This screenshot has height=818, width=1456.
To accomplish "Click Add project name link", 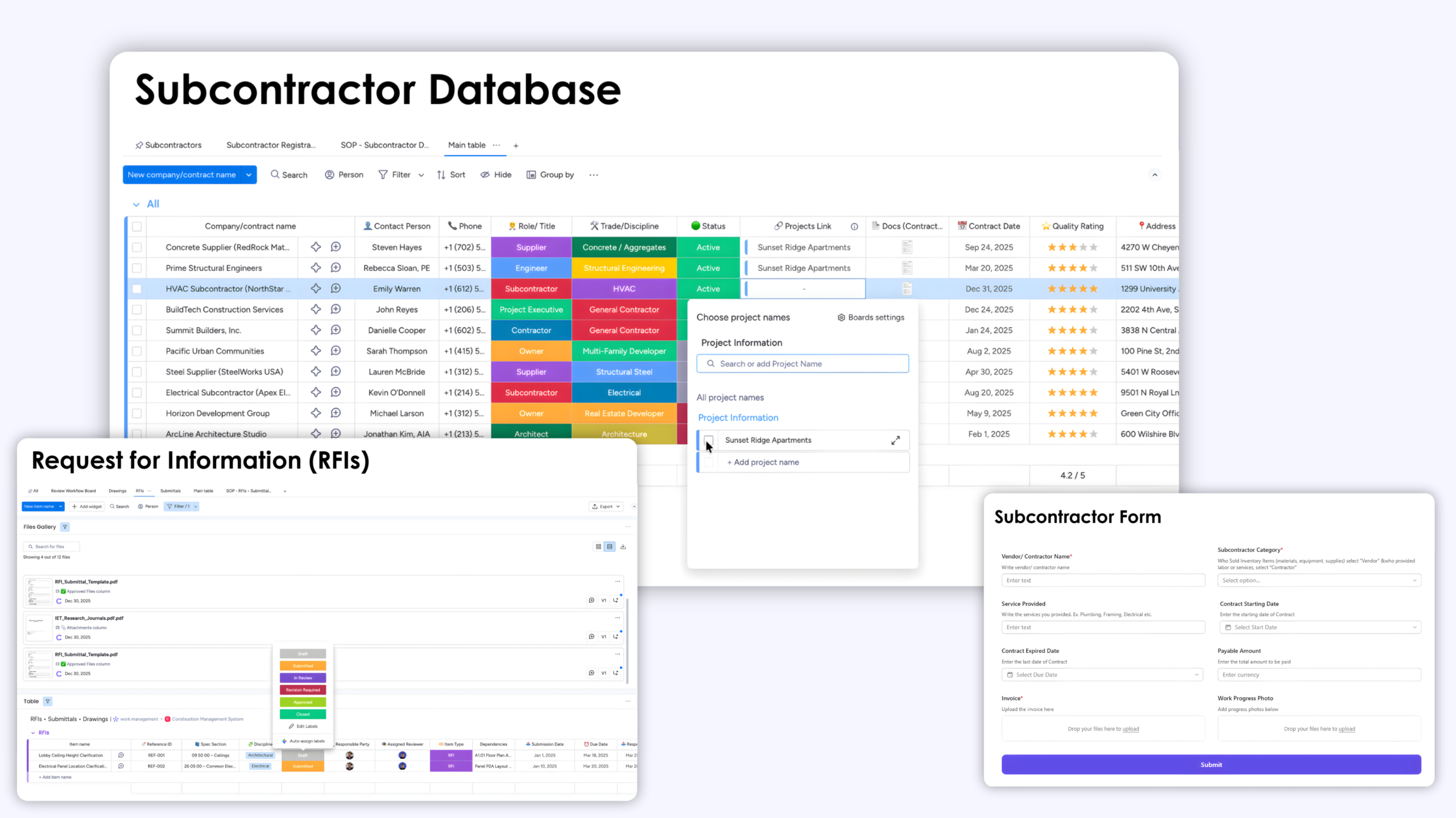I will tap(766, 462).
